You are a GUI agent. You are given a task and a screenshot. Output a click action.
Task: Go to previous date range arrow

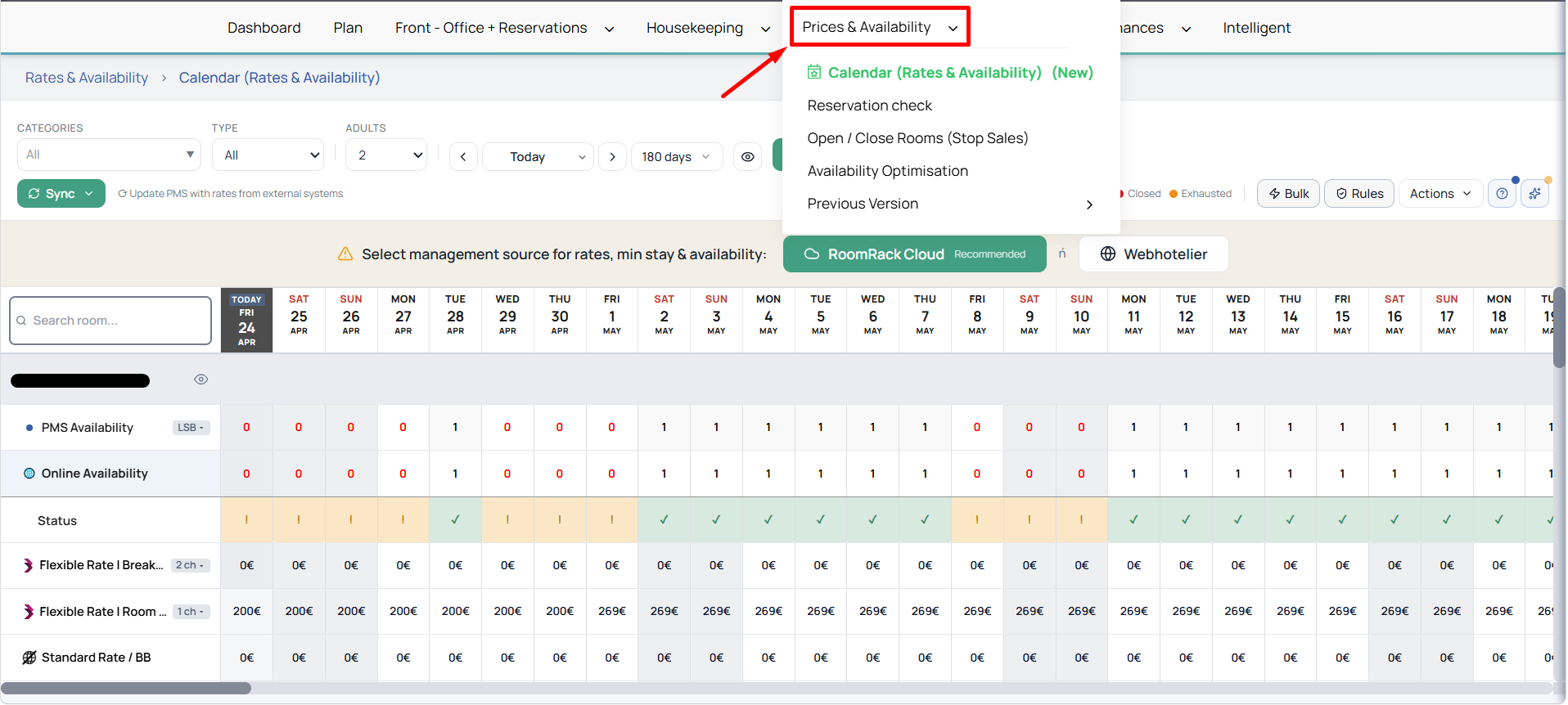coord(463,157)
